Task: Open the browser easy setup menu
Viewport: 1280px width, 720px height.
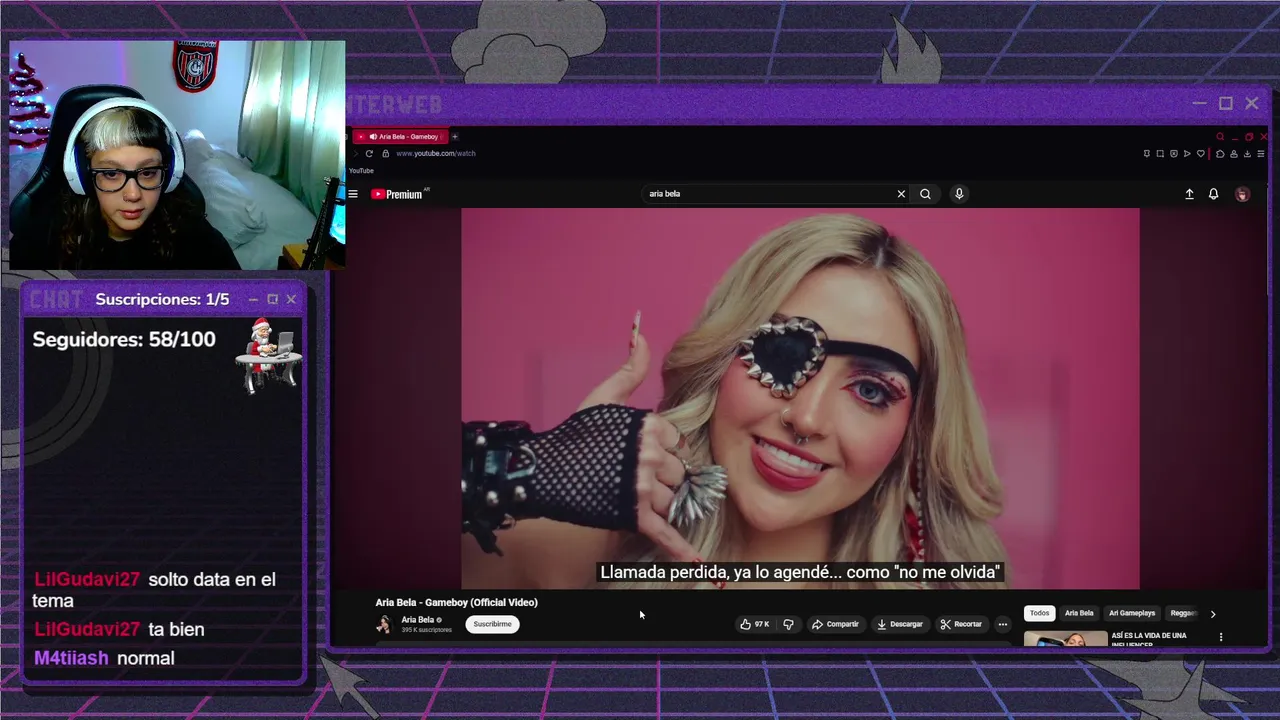Action: coord(1260,154)
